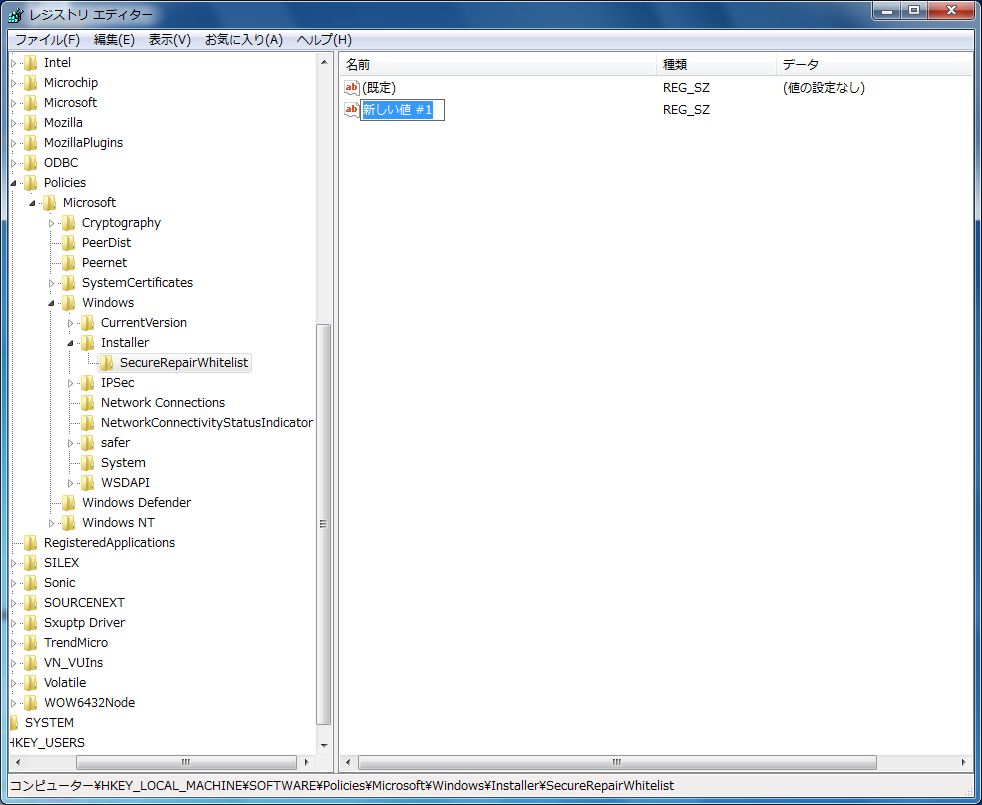Click the (既定) string value icon
Image resolution: width=982 pixels, height=805 pixels.
[x=352, y=88]
